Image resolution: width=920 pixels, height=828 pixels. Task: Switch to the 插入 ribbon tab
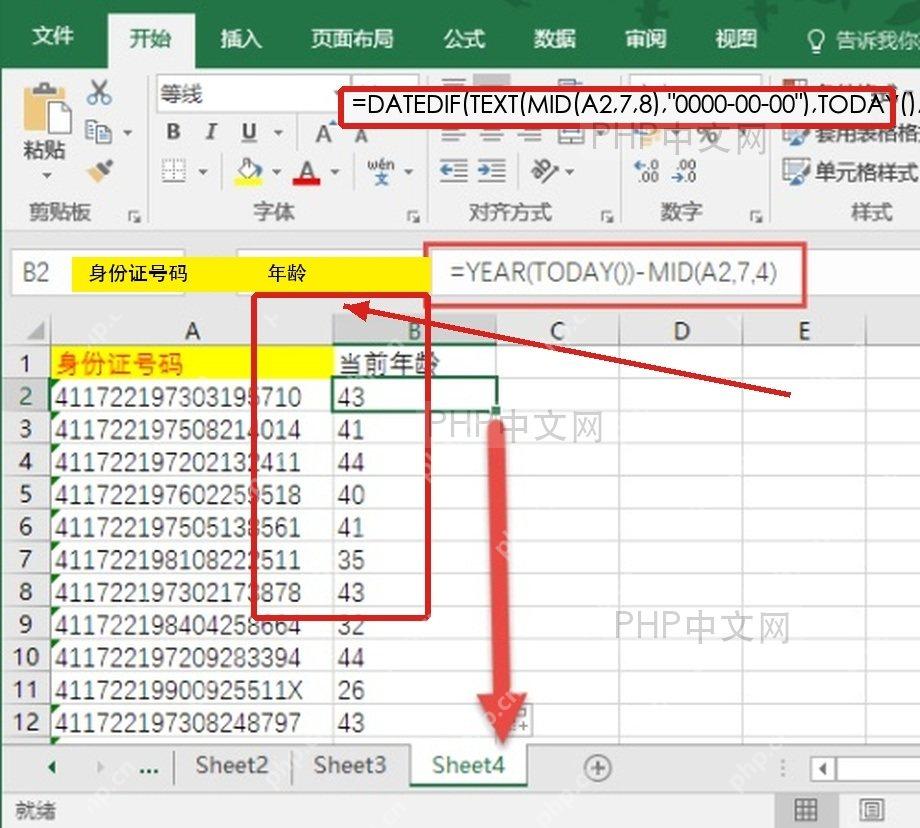(241, 39)
